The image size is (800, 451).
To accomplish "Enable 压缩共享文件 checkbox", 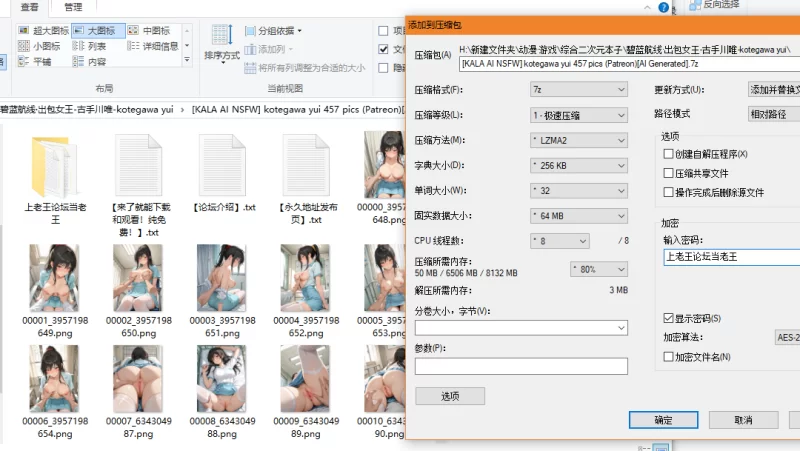I will [x=668, y=173].
